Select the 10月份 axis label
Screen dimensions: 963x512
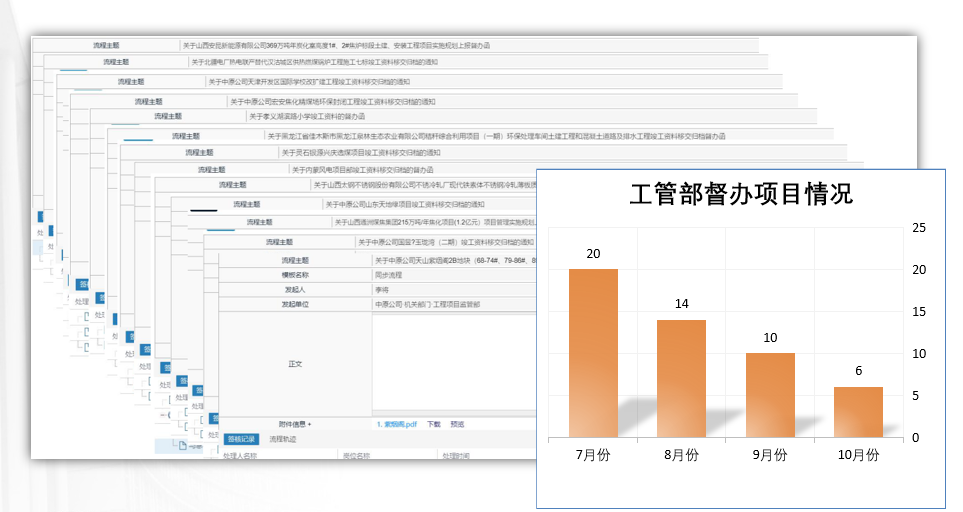point(858,455)
